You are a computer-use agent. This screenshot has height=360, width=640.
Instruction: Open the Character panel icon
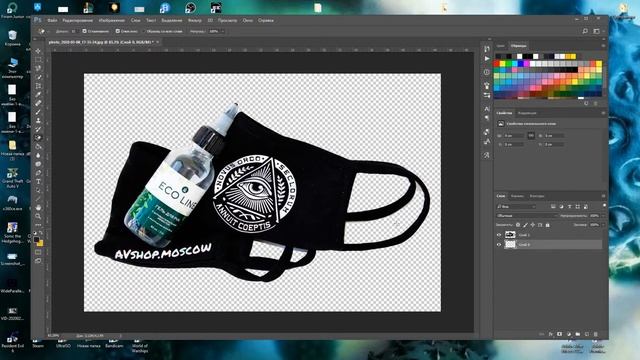487,109
